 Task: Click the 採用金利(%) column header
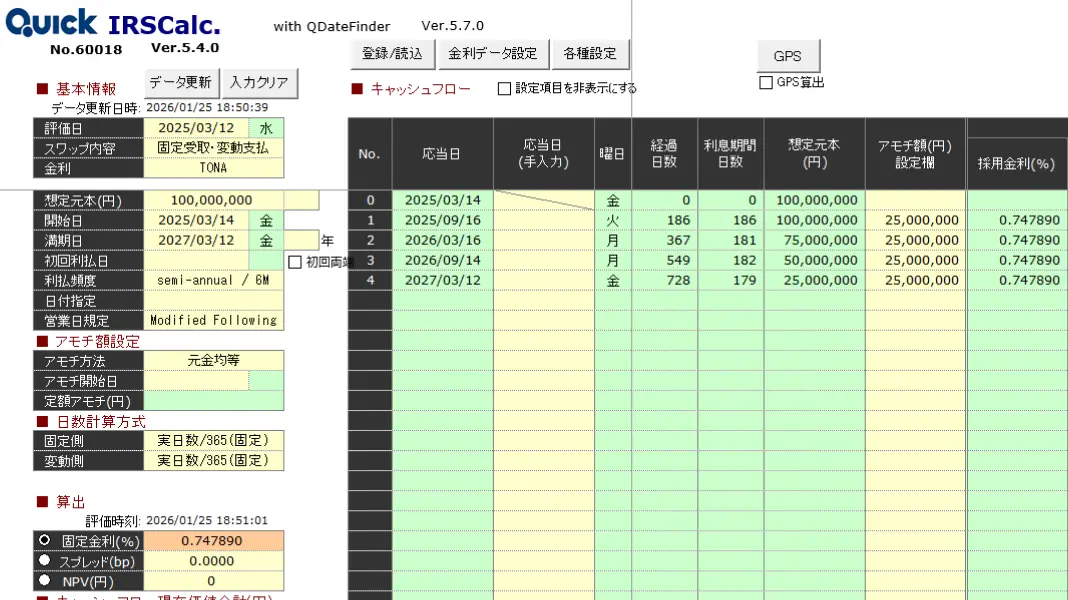tap(1018, 163)
